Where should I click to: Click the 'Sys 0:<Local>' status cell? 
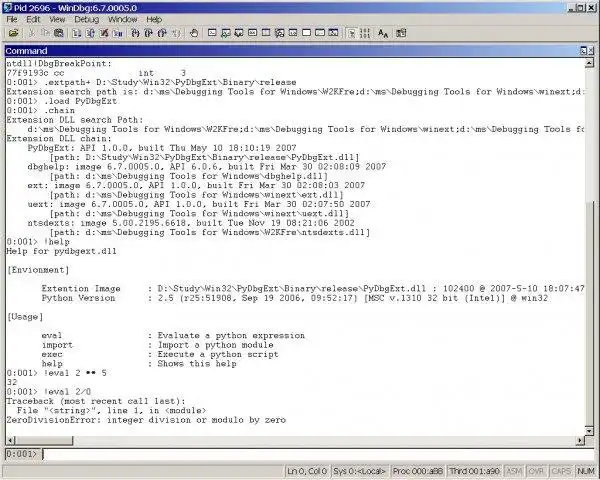click(359, 471)
